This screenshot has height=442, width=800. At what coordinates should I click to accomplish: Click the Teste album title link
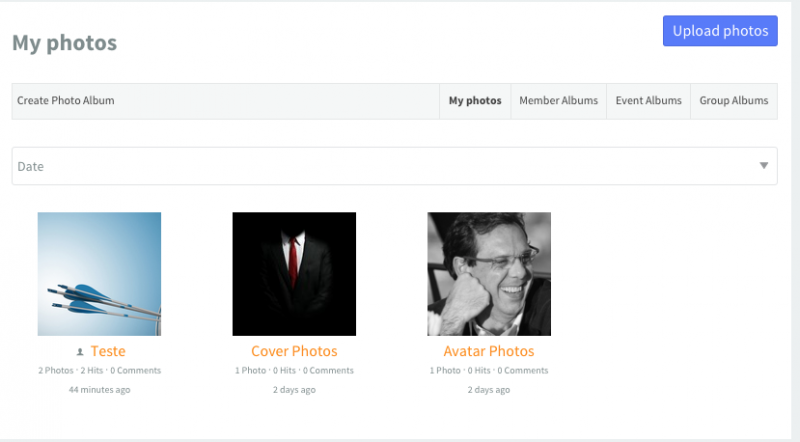[x=108, y=351]
